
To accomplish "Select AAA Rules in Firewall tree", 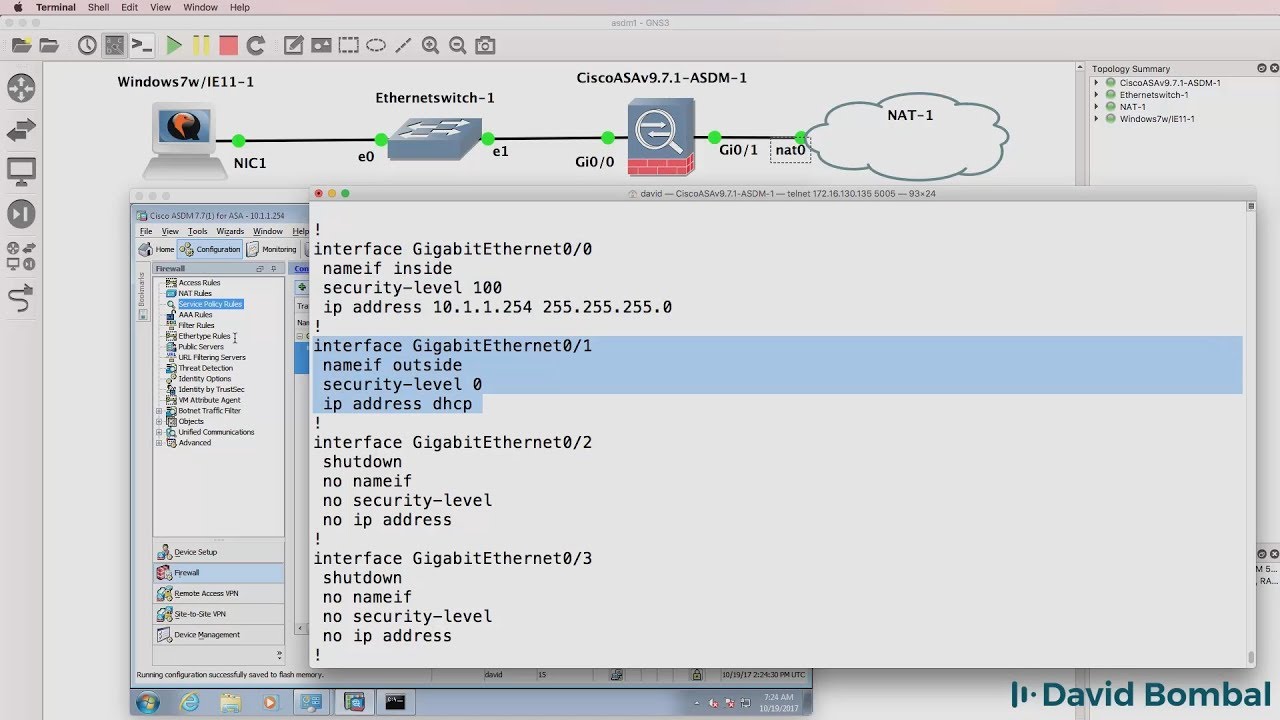I will 195,314.
